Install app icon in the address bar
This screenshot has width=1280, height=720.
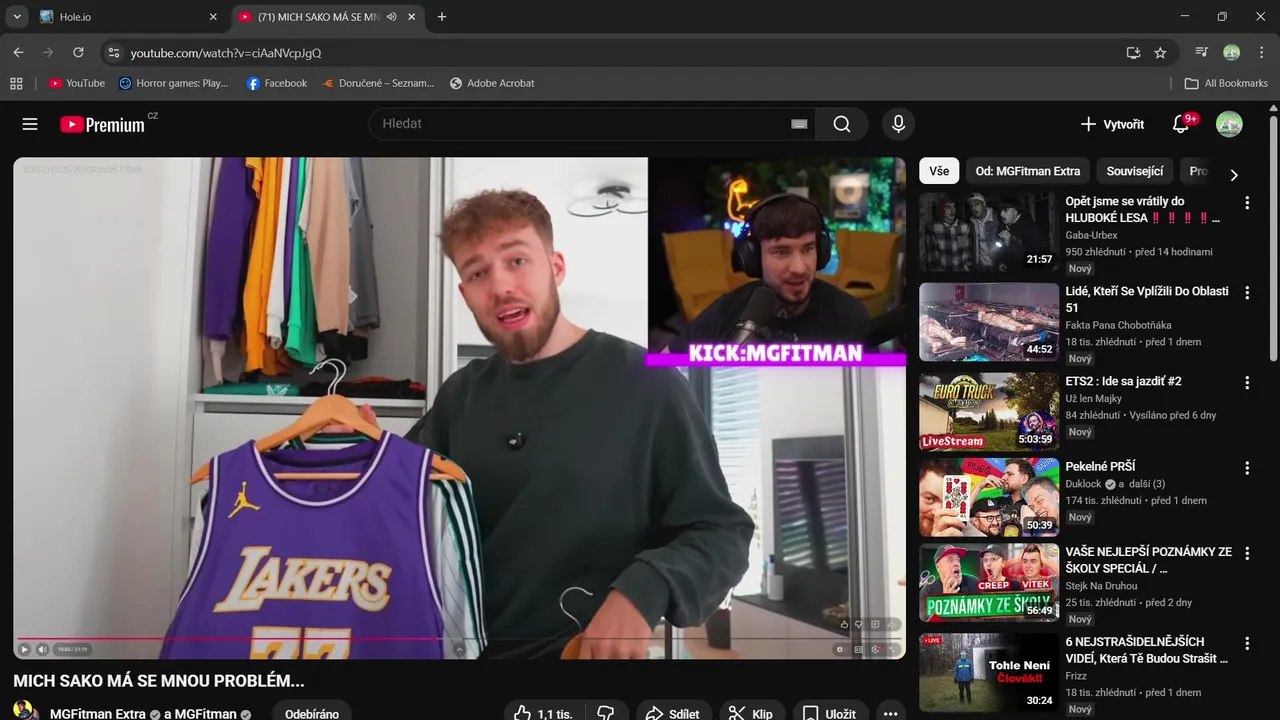(1133, 52)
